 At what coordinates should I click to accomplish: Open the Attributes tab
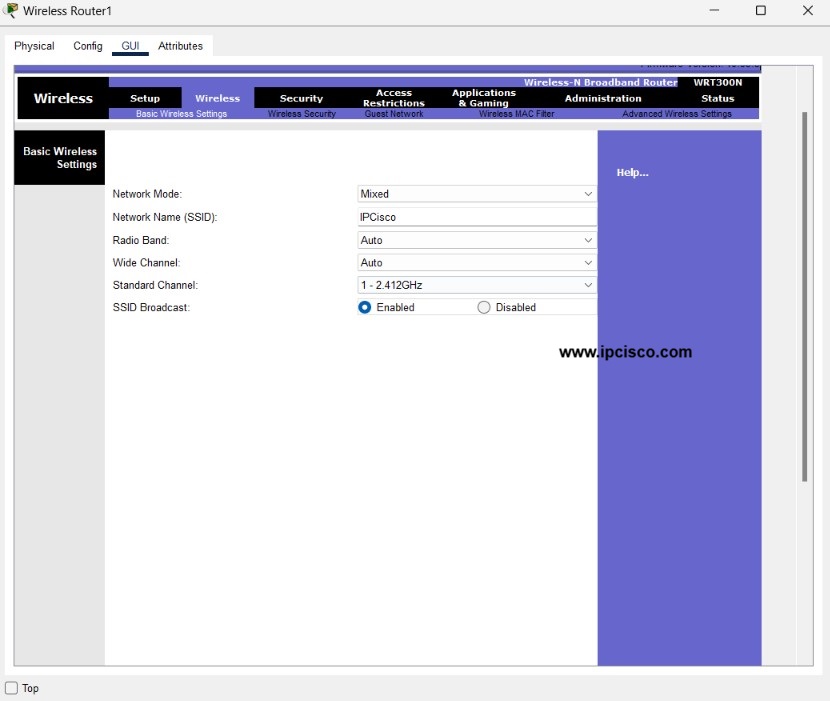180,46
